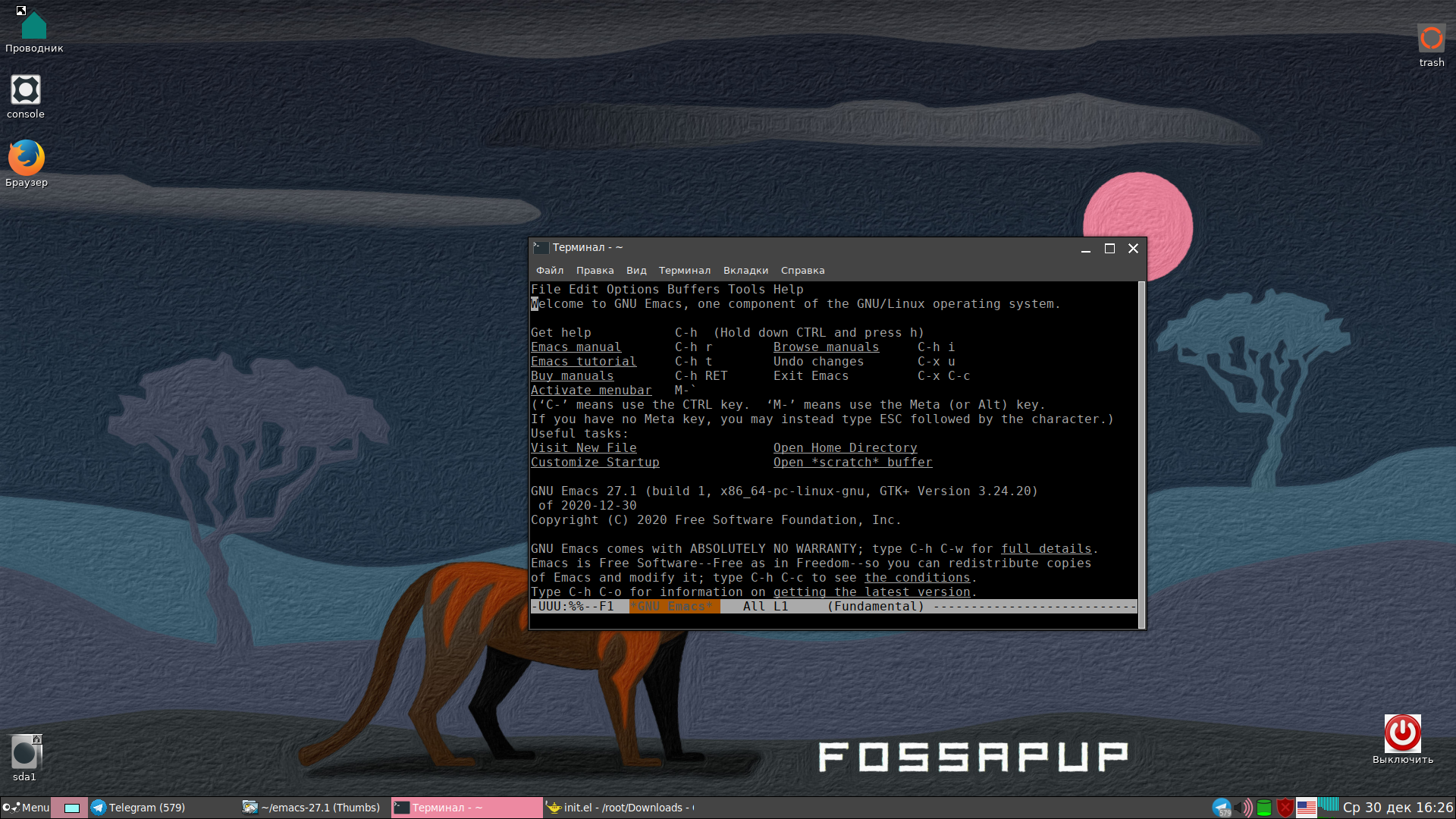This screenshot has width=1456, height=819.
Task: Click the terminal window vertical scrollbar
Action: (x=1141, y=455)
